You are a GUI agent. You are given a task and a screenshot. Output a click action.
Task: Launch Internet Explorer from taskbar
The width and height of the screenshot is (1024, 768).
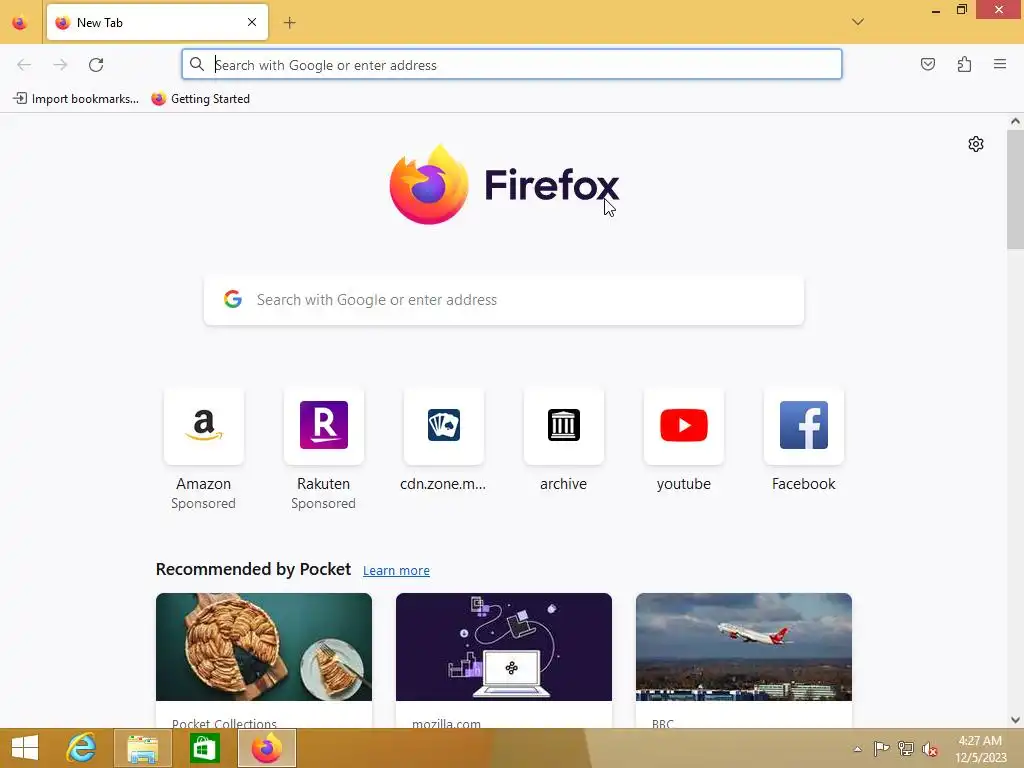pos(81,748)
